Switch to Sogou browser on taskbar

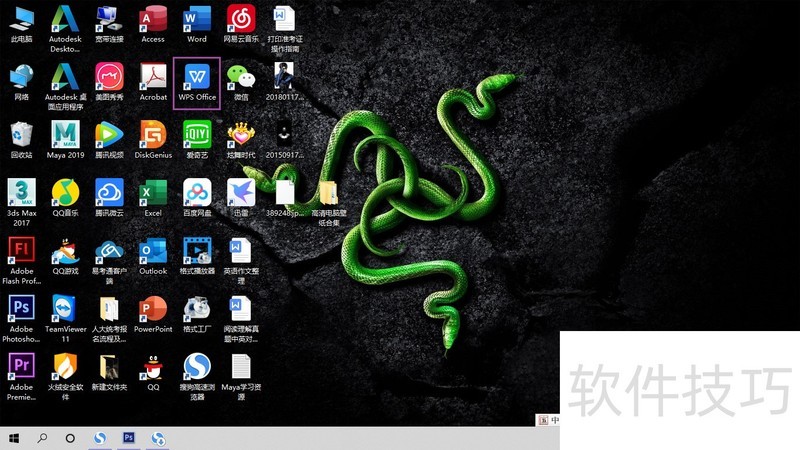click(x=100, y=438)
